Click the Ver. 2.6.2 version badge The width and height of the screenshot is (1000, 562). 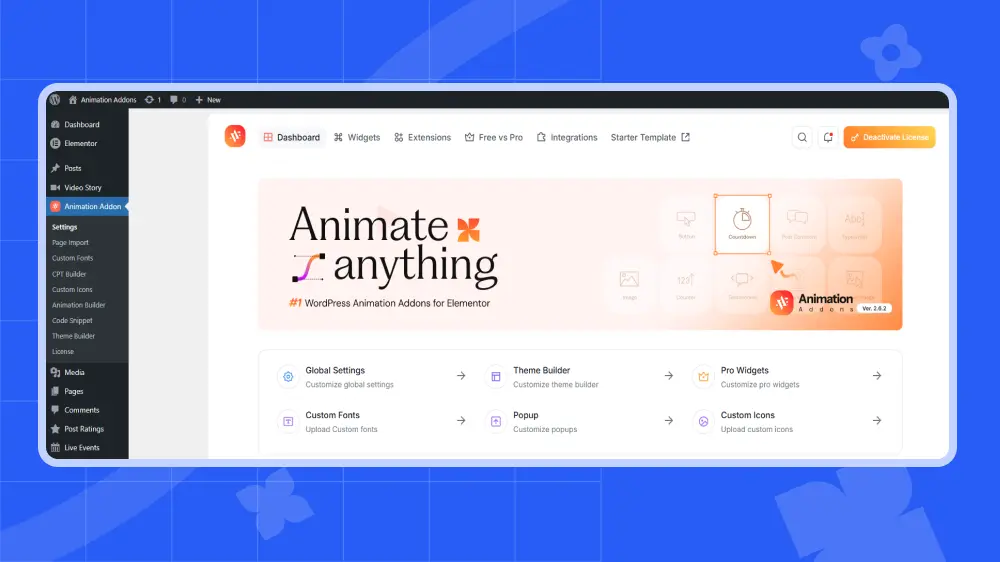[874, 308]
